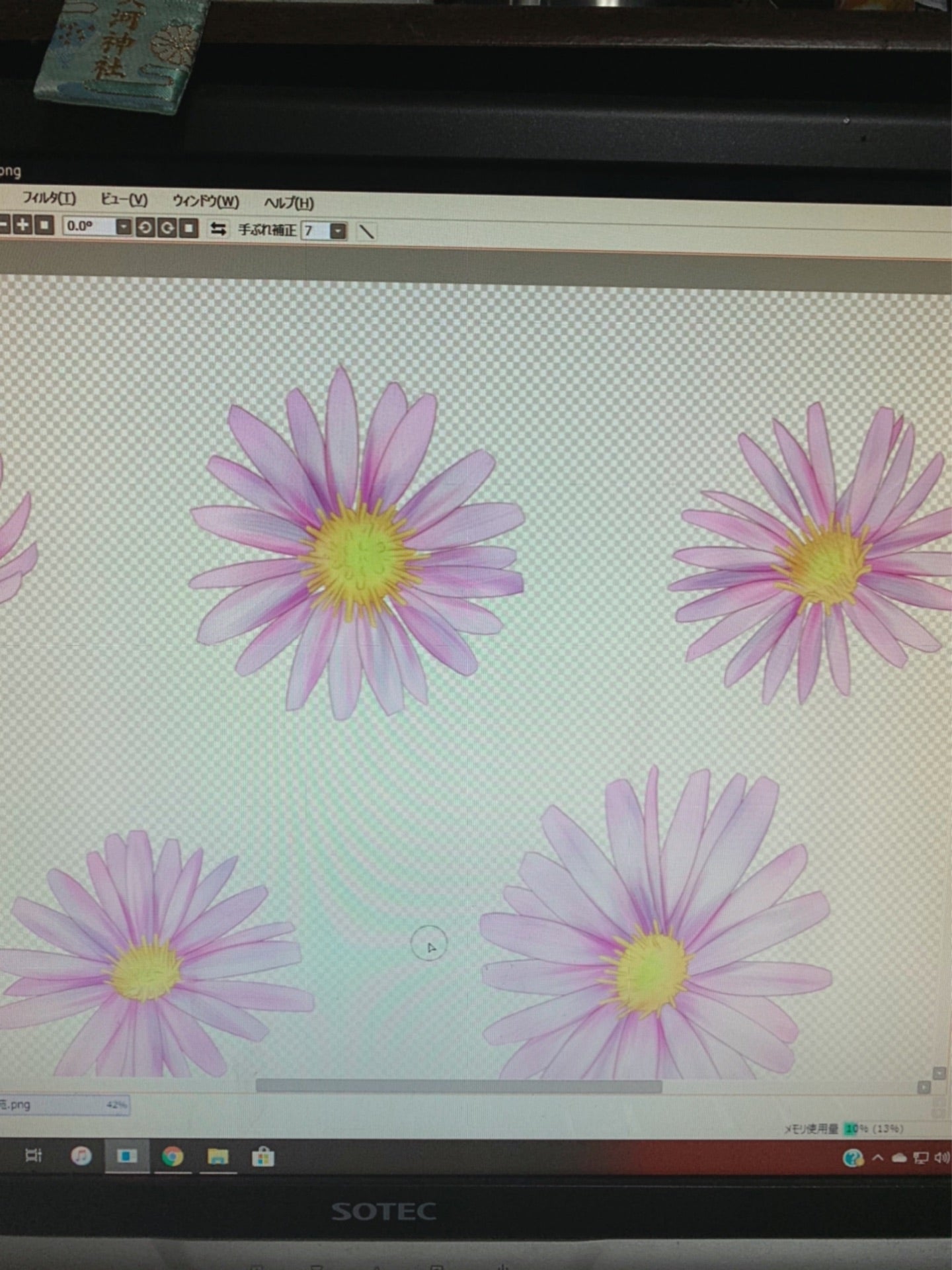Show hidden icons in the system tray
Screen dimensions: 952x1270
point(878,1158)
